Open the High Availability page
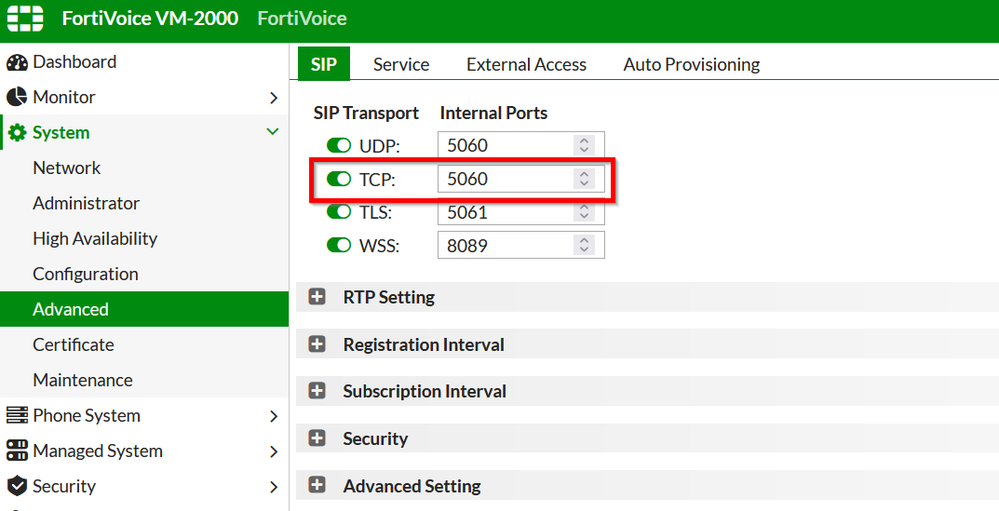This screenshot has width=999, height=511. (95, 238)
